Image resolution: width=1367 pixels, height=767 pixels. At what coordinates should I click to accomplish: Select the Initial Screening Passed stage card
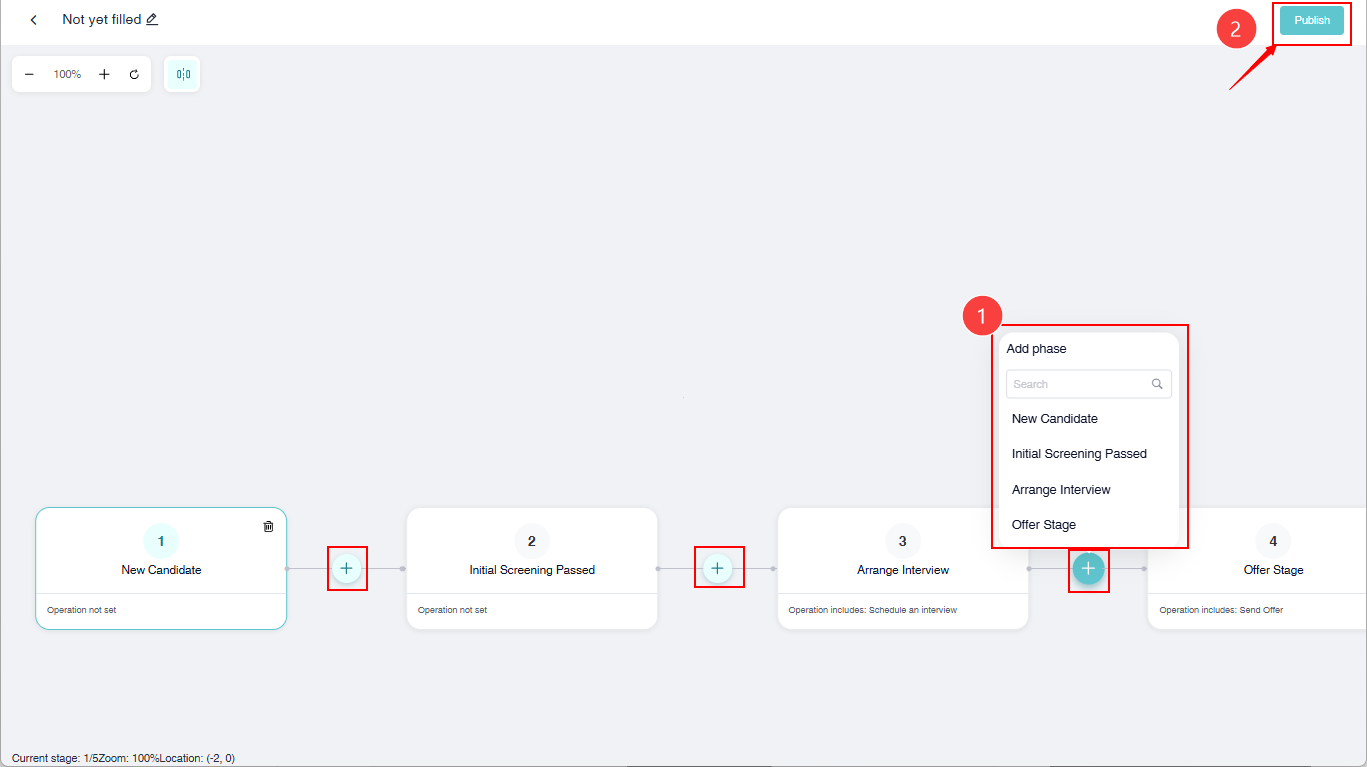[x=532, y=568]
